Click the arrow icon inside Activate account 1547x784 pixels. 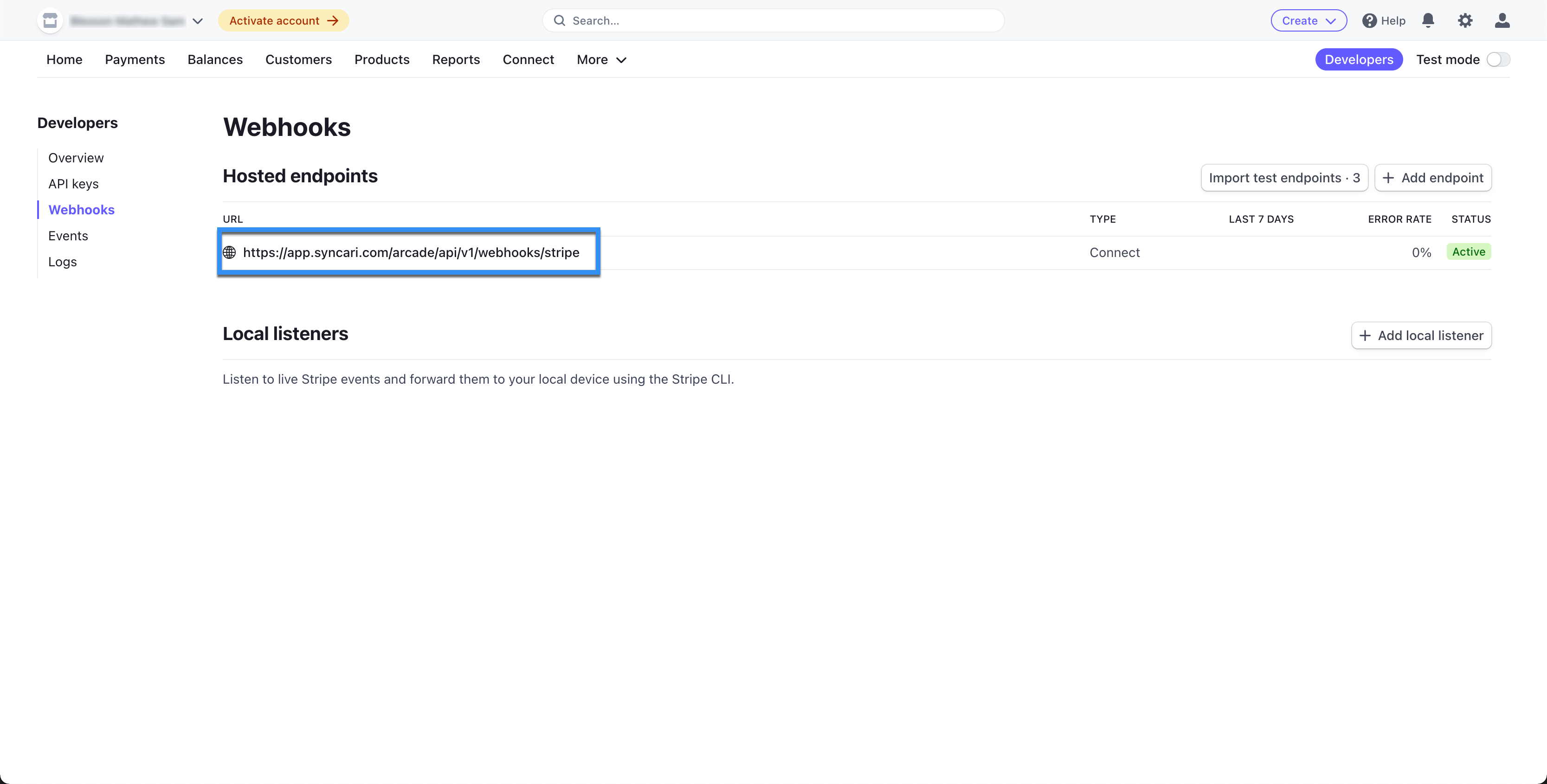(x=331, y=20)
